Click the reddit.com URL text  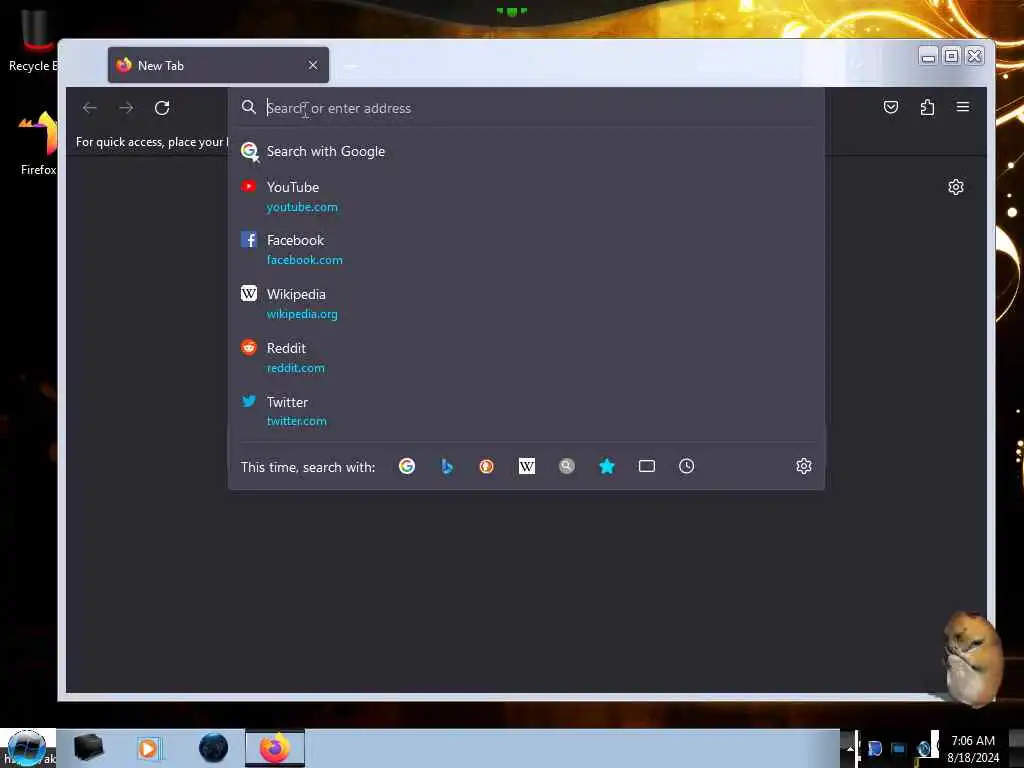click(x=295, y=368)
